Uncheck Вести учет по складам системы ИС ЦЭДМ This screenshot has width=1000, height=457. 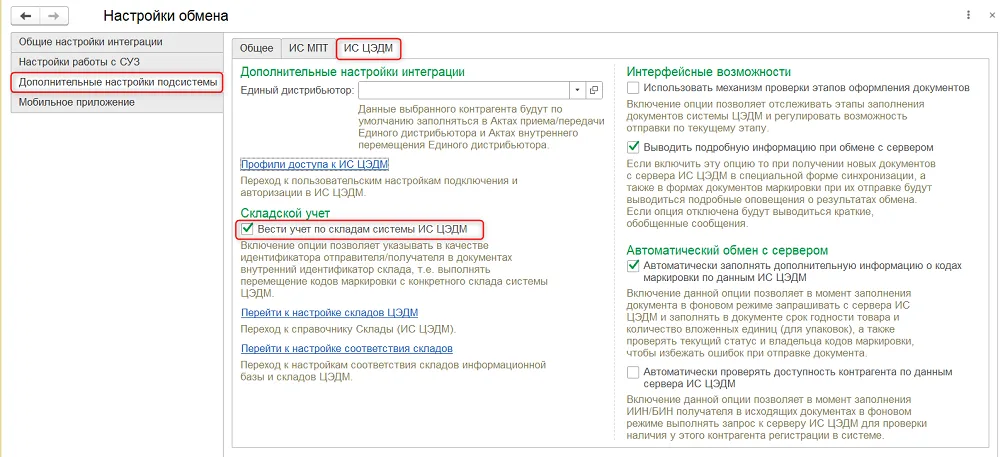pyautogui.click(x=247, y=229)
